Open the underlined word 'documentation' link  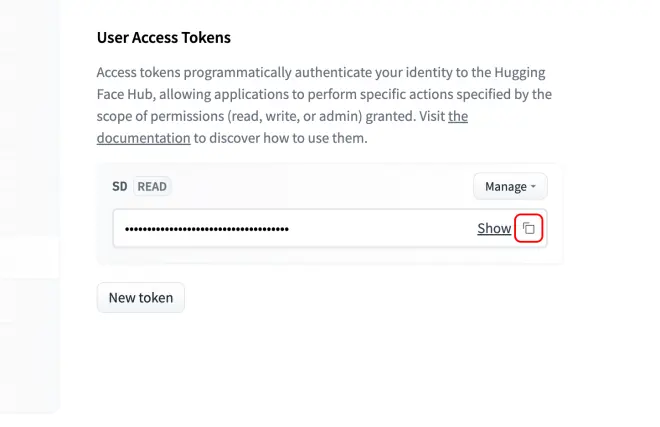point(144,138)
